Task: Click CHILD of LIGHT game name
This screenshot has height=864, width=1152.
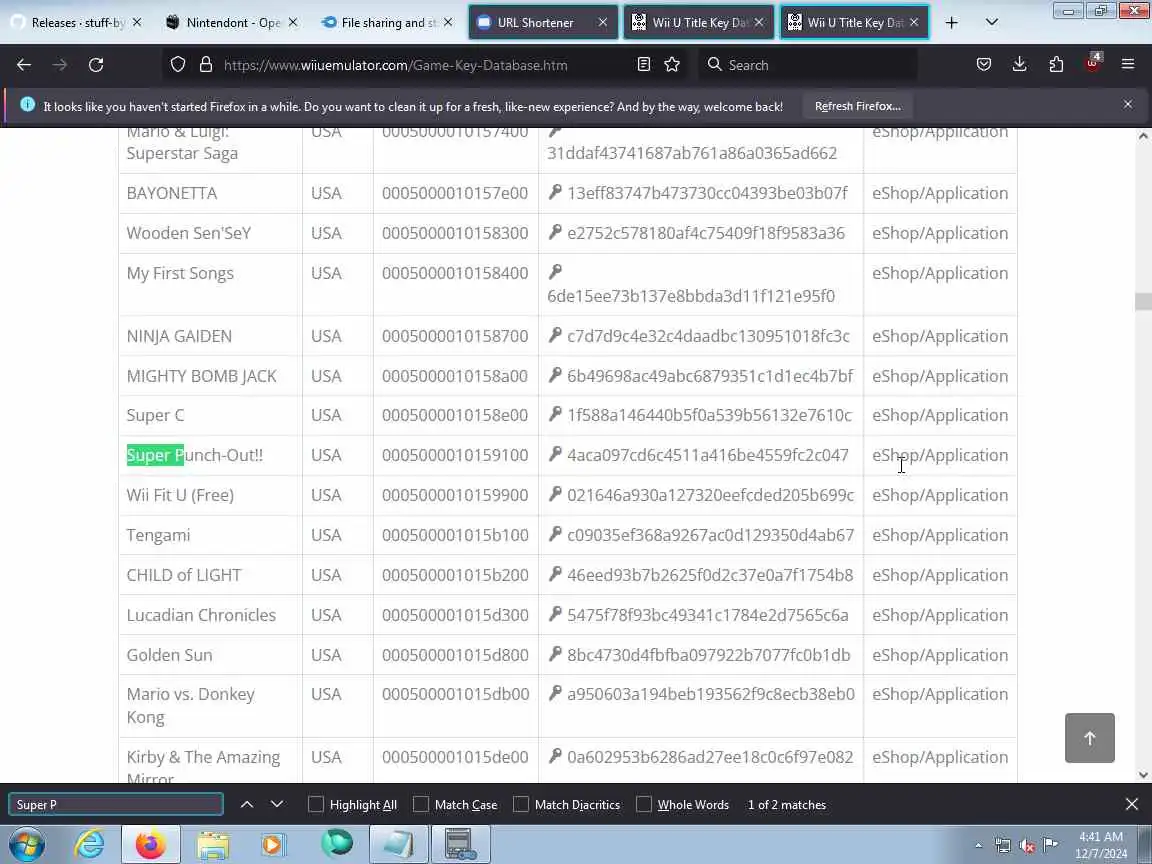Action: coord(184,575)
